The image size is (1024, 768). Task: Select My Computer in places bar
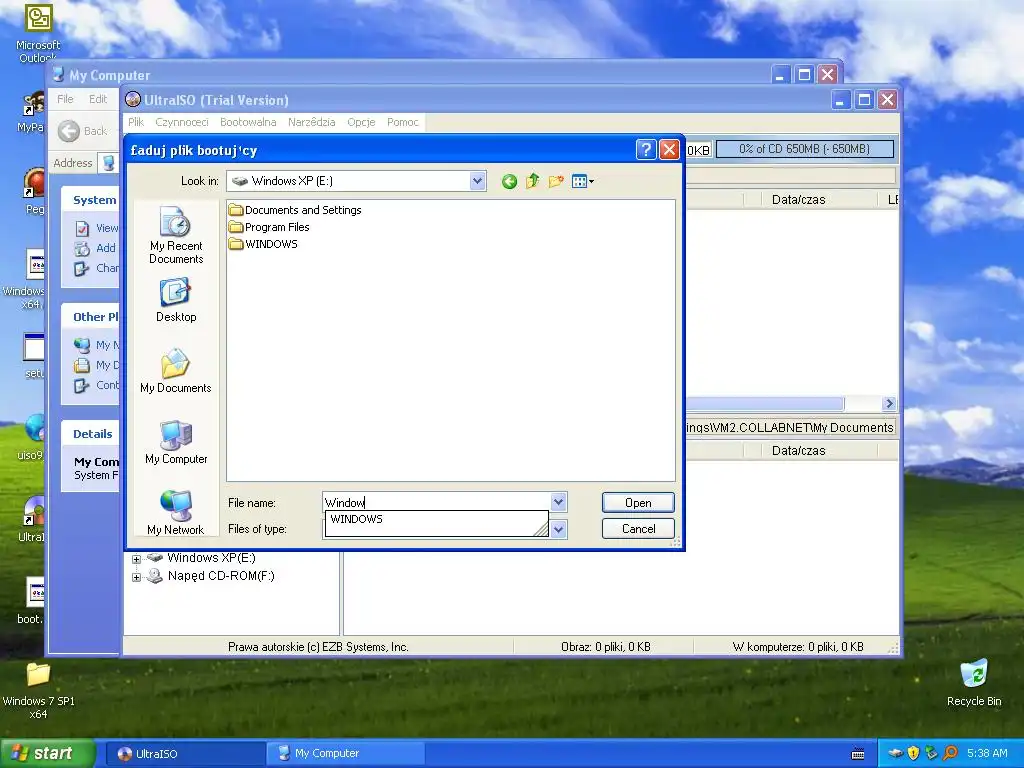click(x=176, y=442)
